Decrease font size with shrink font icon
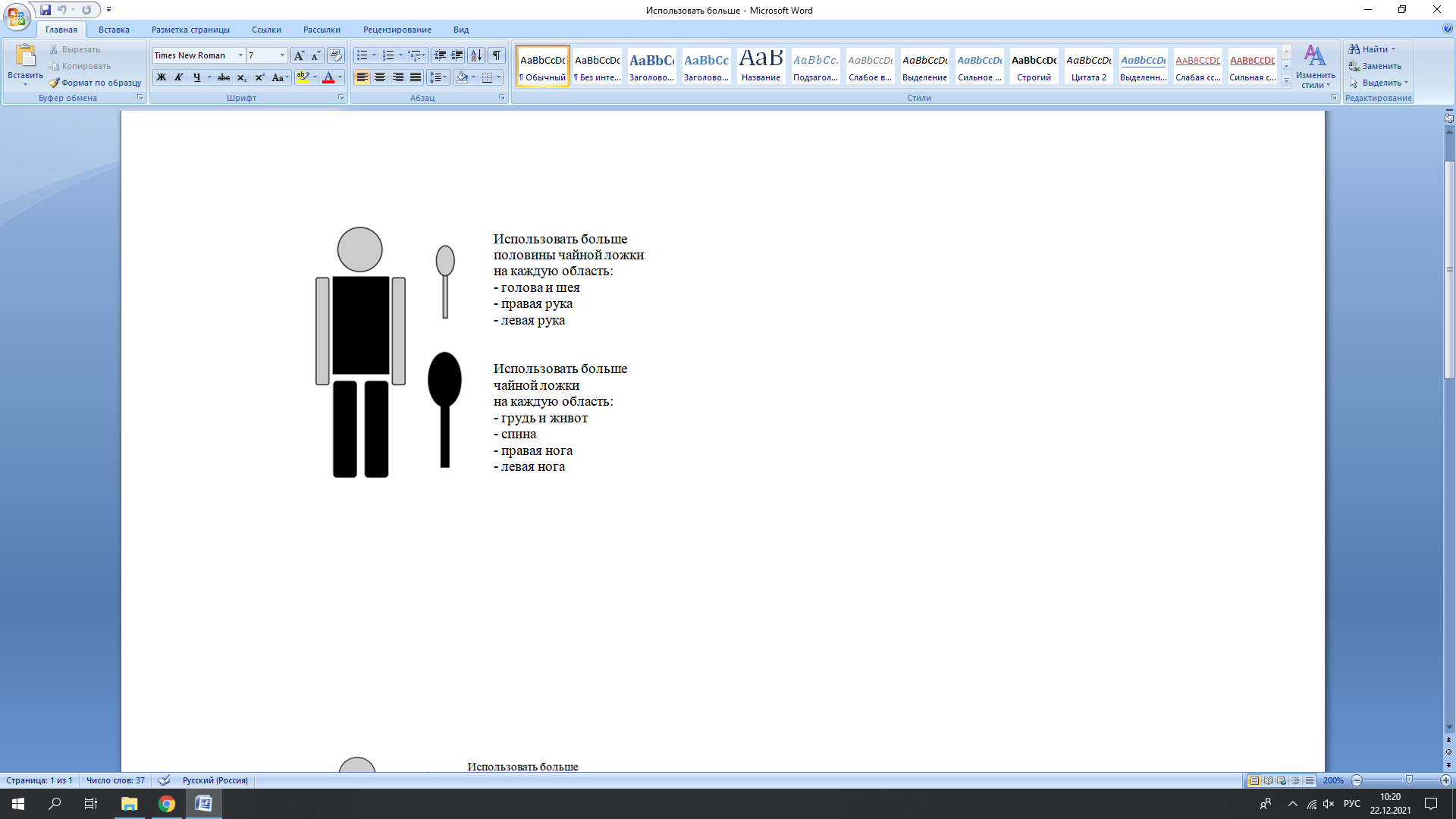The image size is (1456, 819). click(x=316, y=55)
